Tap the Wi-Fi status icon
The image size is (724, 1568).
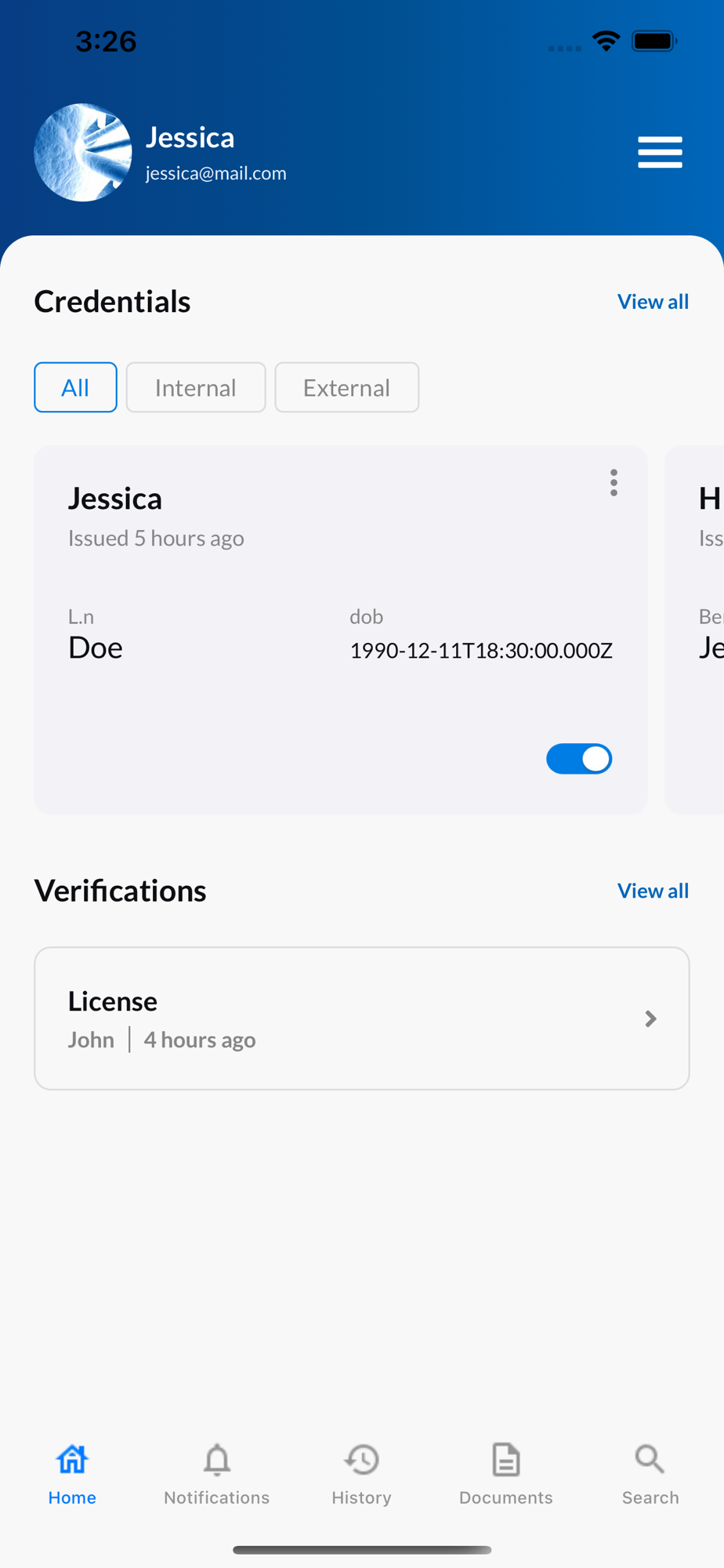click(x=606, y=41)
